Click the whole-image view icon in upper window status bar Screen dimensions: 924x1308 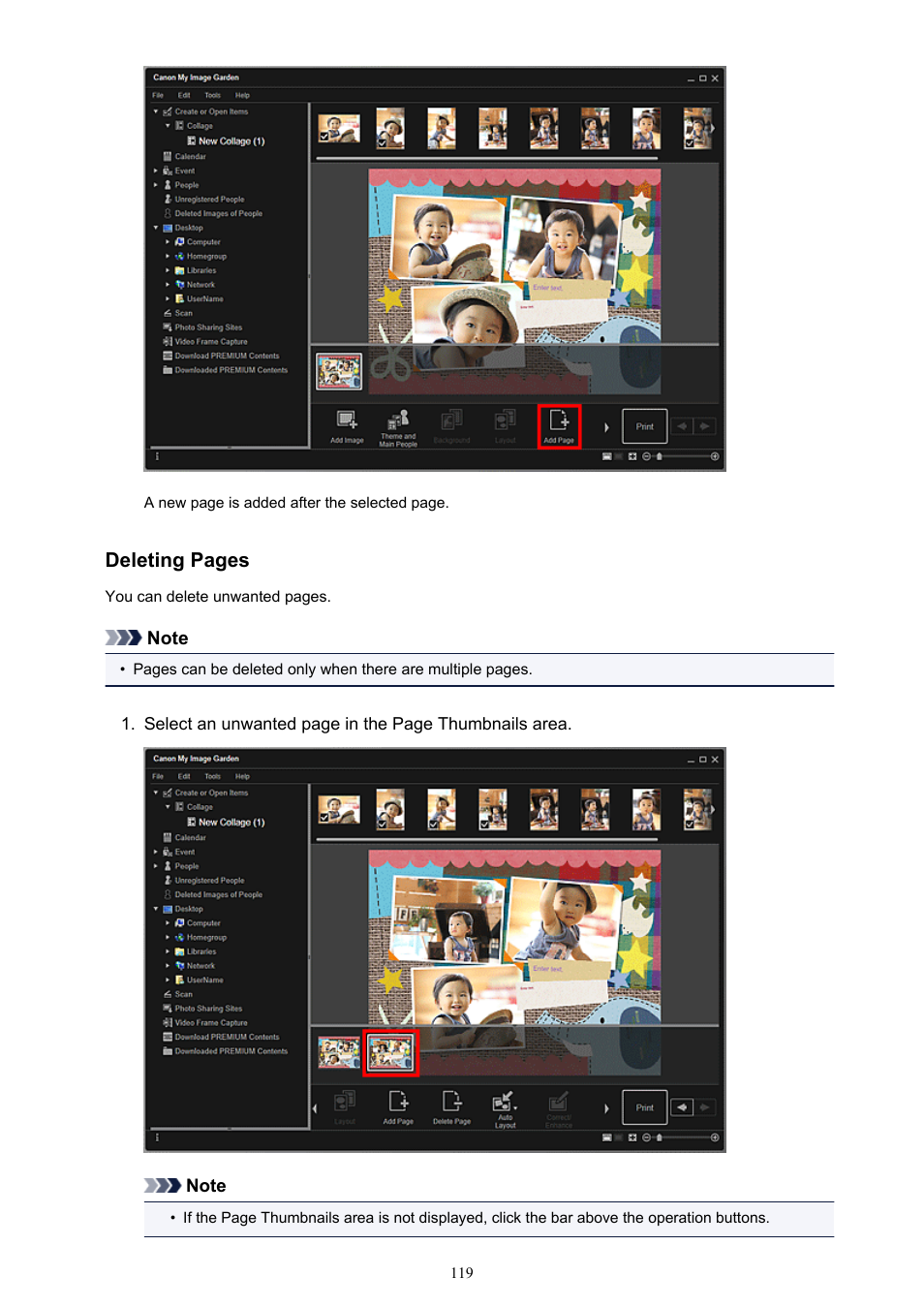(632, 456)
